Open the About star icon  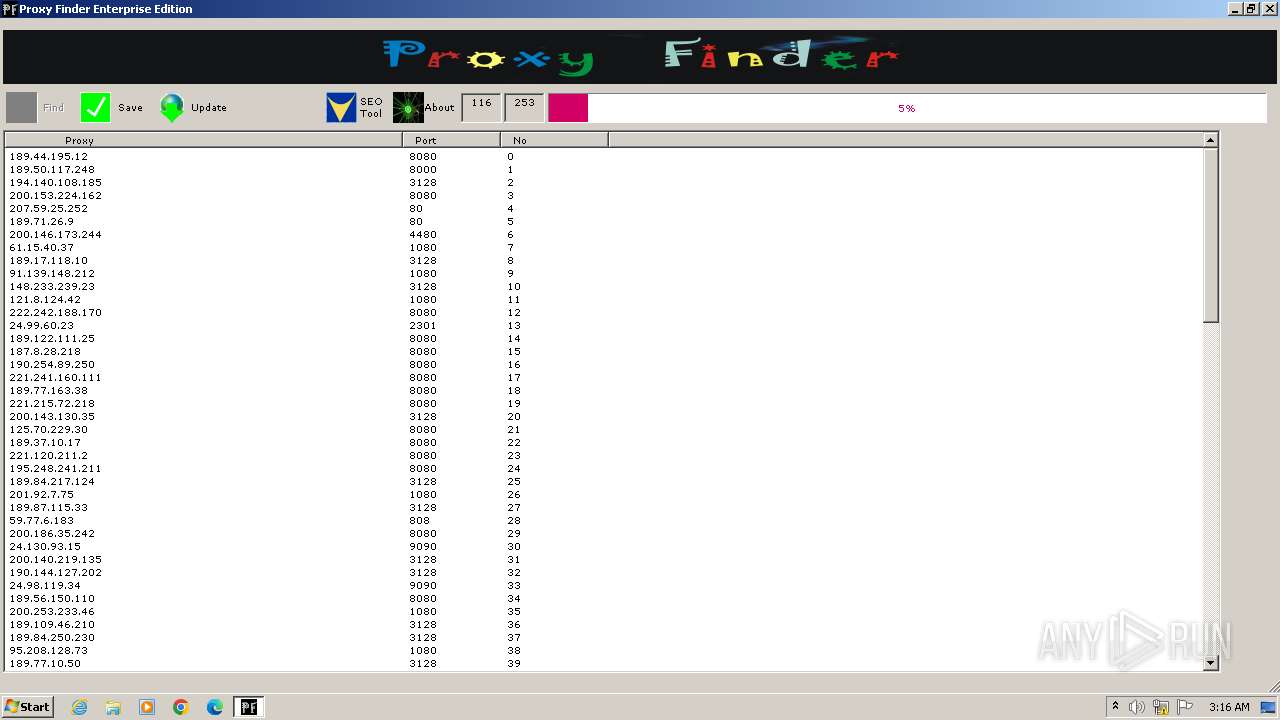[x=407, y=107]
